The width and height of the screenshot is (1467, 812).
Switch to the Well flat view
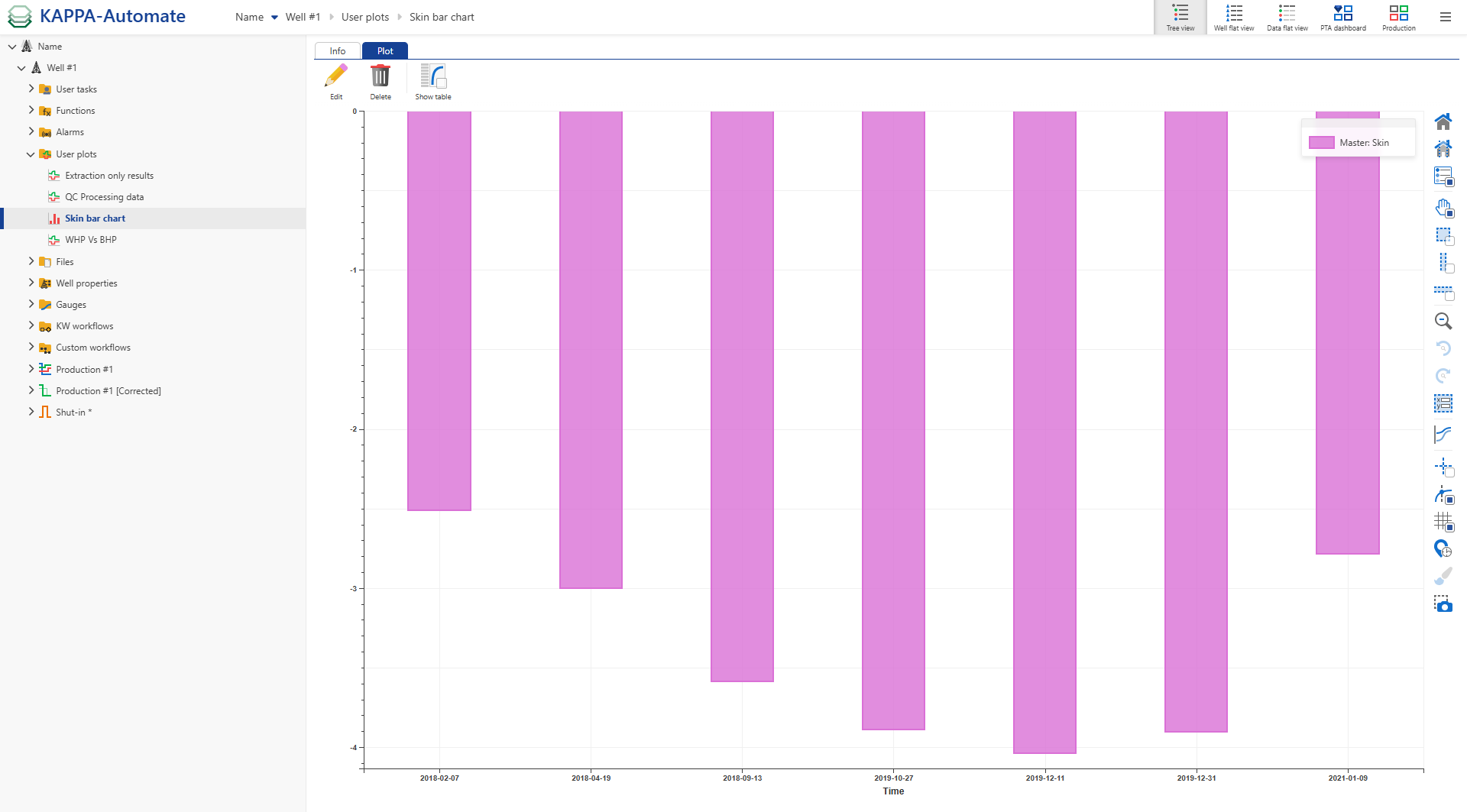(x=1233, y=17)
